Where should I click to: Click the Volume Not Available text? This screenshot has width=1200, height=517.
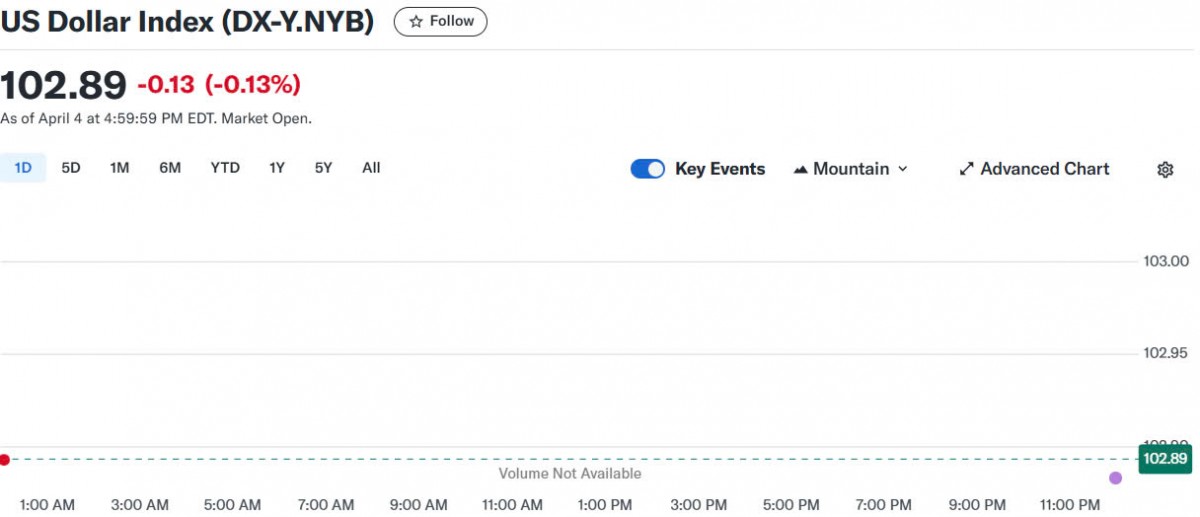570,473
